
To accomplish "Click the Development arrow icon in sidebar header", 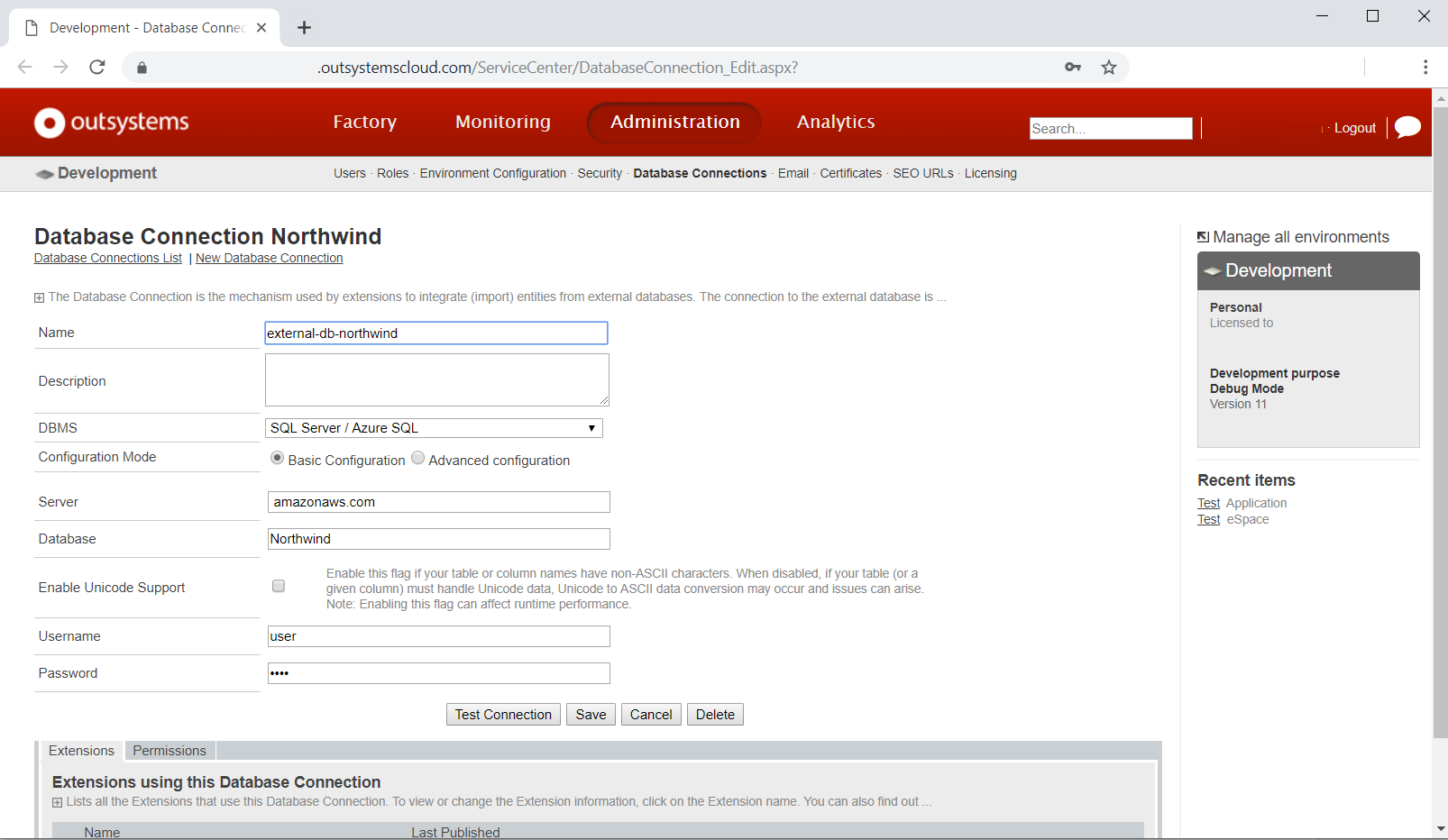I will click(x=1211, y=270).
